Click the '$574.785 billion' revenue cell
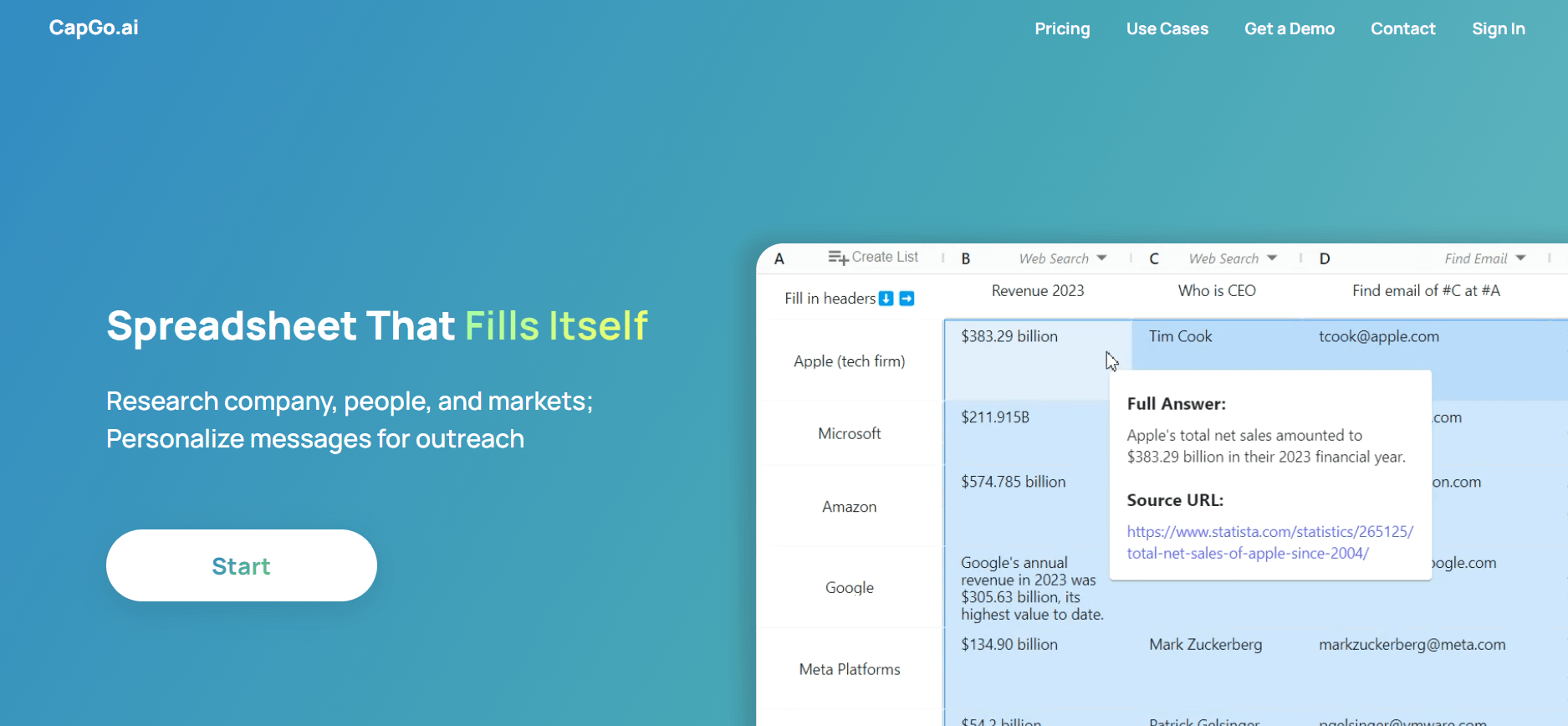This screenshot has height=726, width=1568. pos(1028,506)
